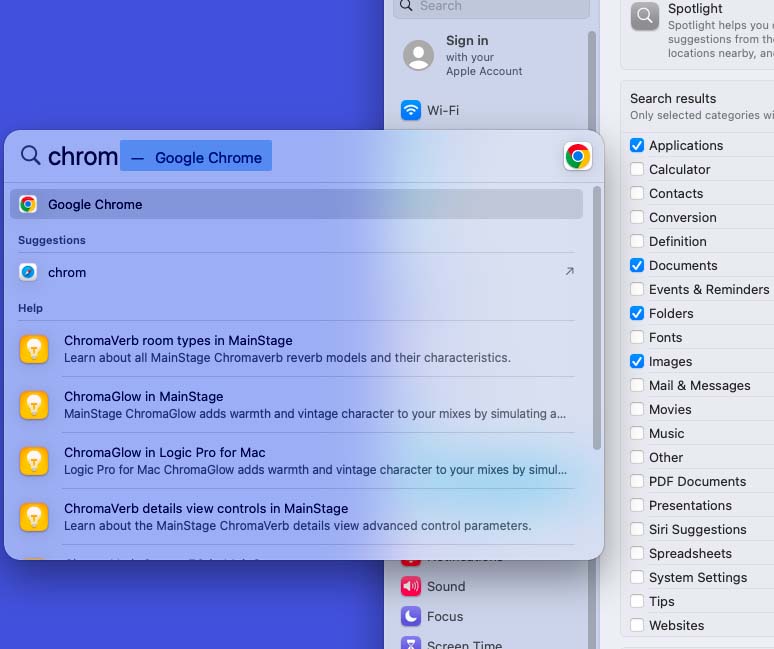Uncheck the Applications checkbox
This screenshot has width=774, height=649.
click(x=637, y=145)
